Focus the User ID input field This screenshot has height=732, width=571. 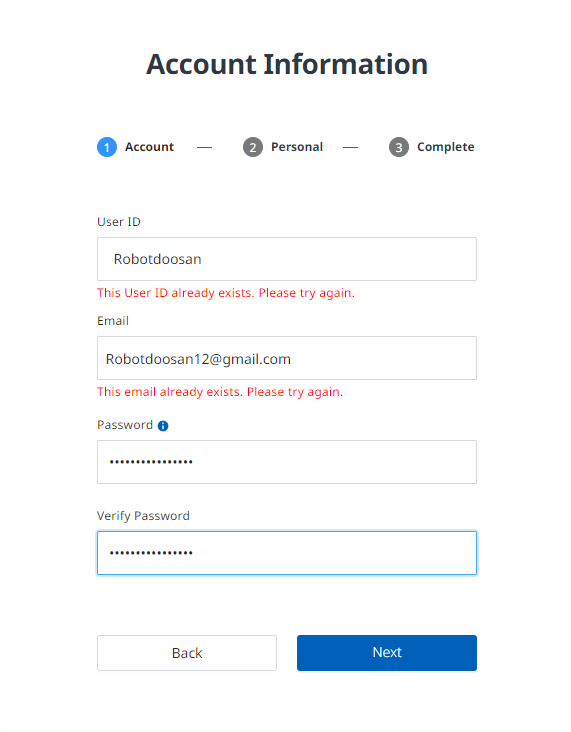(287, 259)
